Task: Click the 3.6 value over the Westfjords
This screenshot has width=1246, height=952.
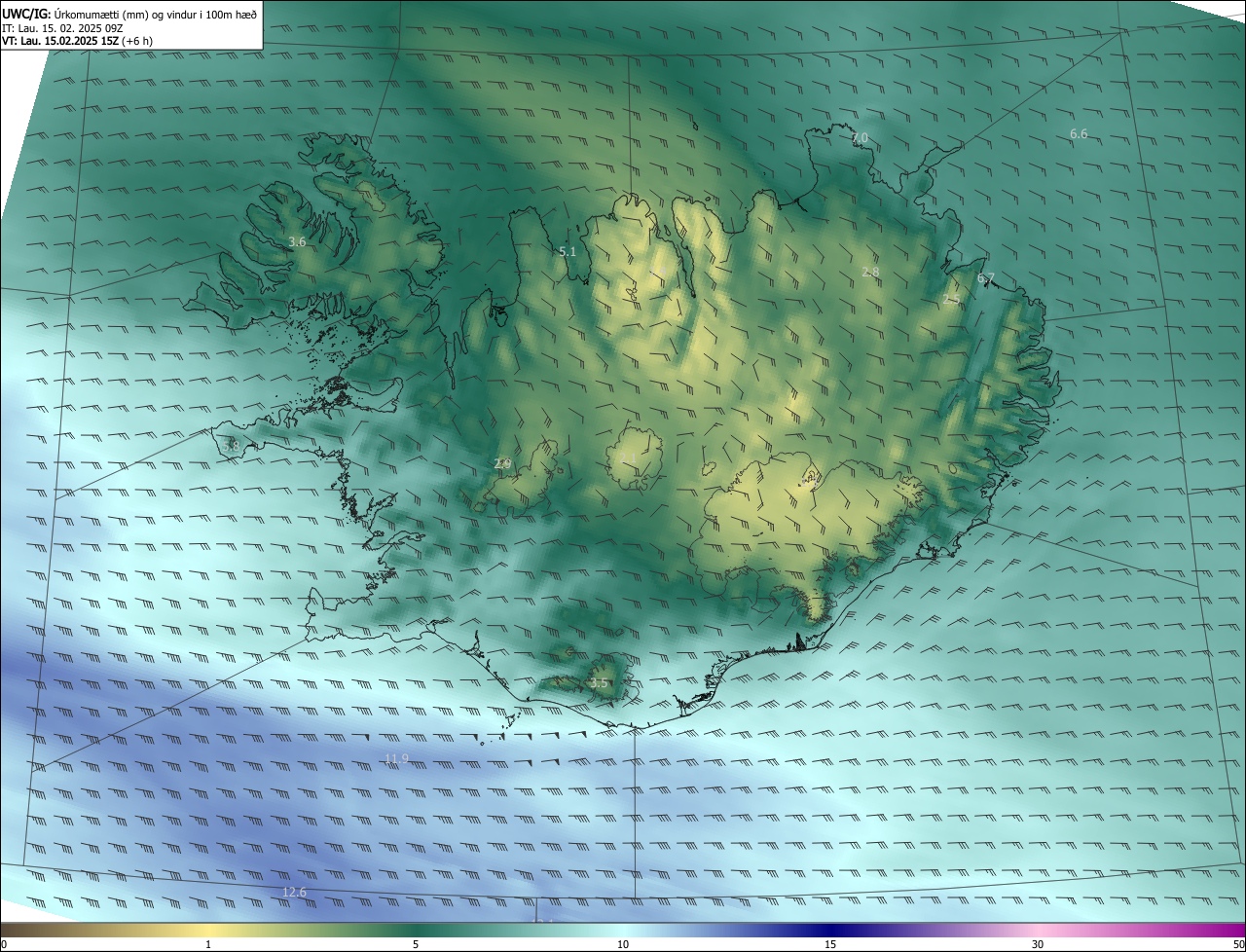Action: pyautogui.click(x=298, y=241)
